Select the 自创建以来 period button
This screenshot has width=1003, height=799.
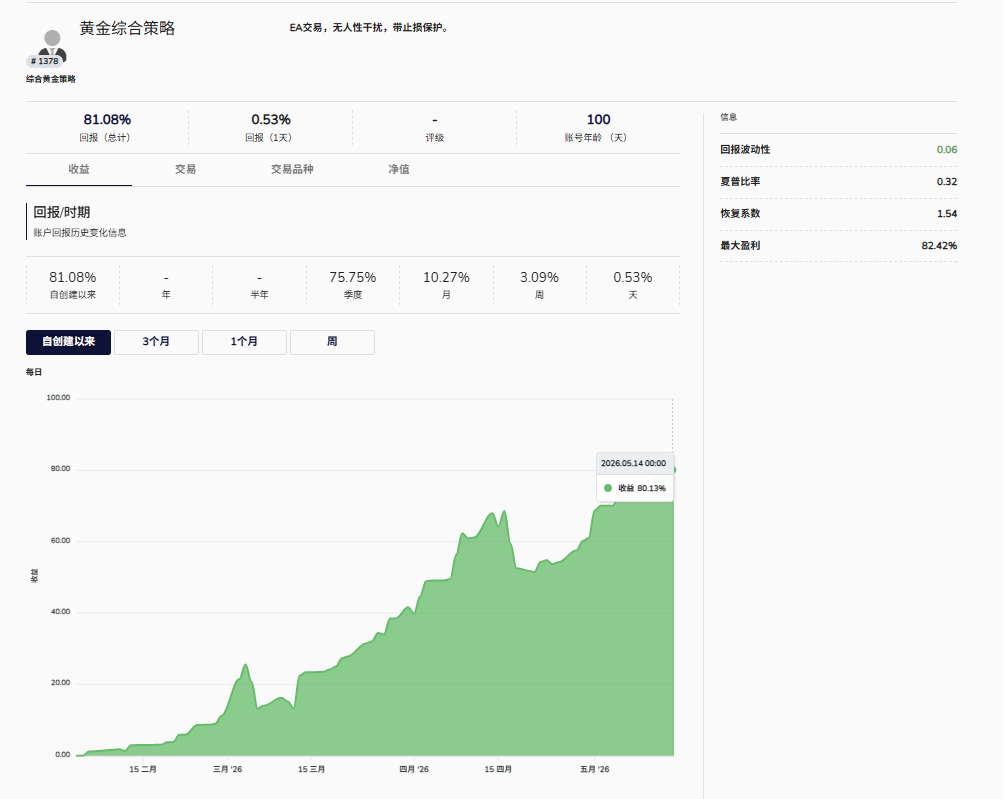click(68, 342)
